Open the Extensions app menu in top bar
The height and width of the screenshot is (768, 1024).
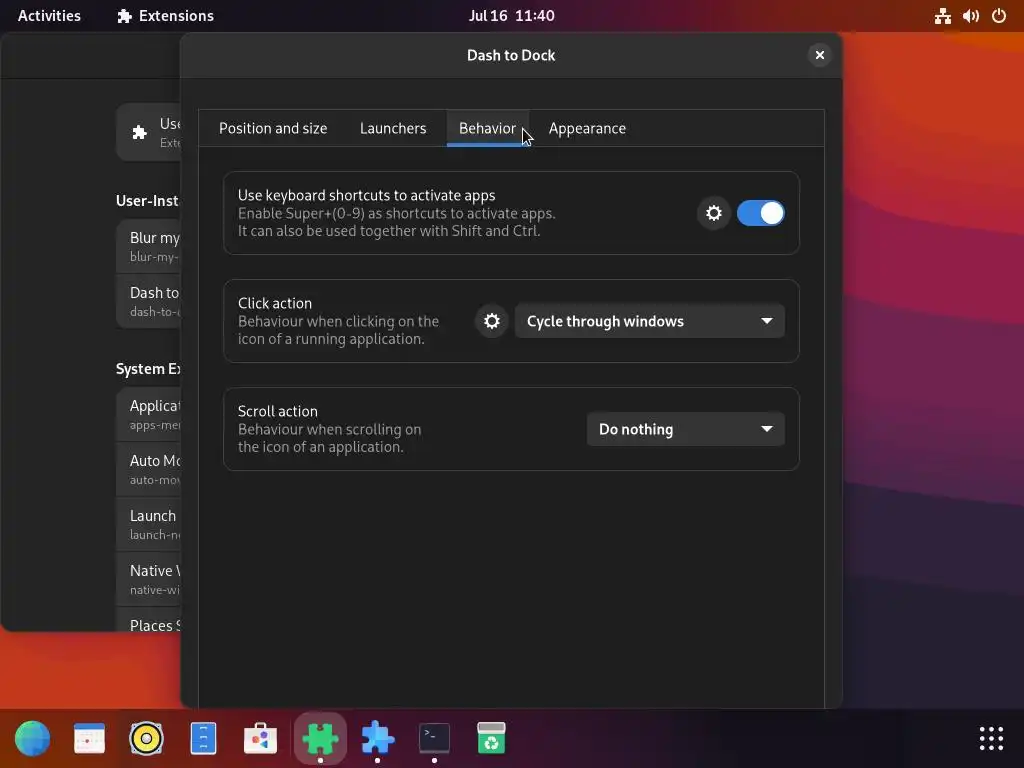[x=165, y=16]
